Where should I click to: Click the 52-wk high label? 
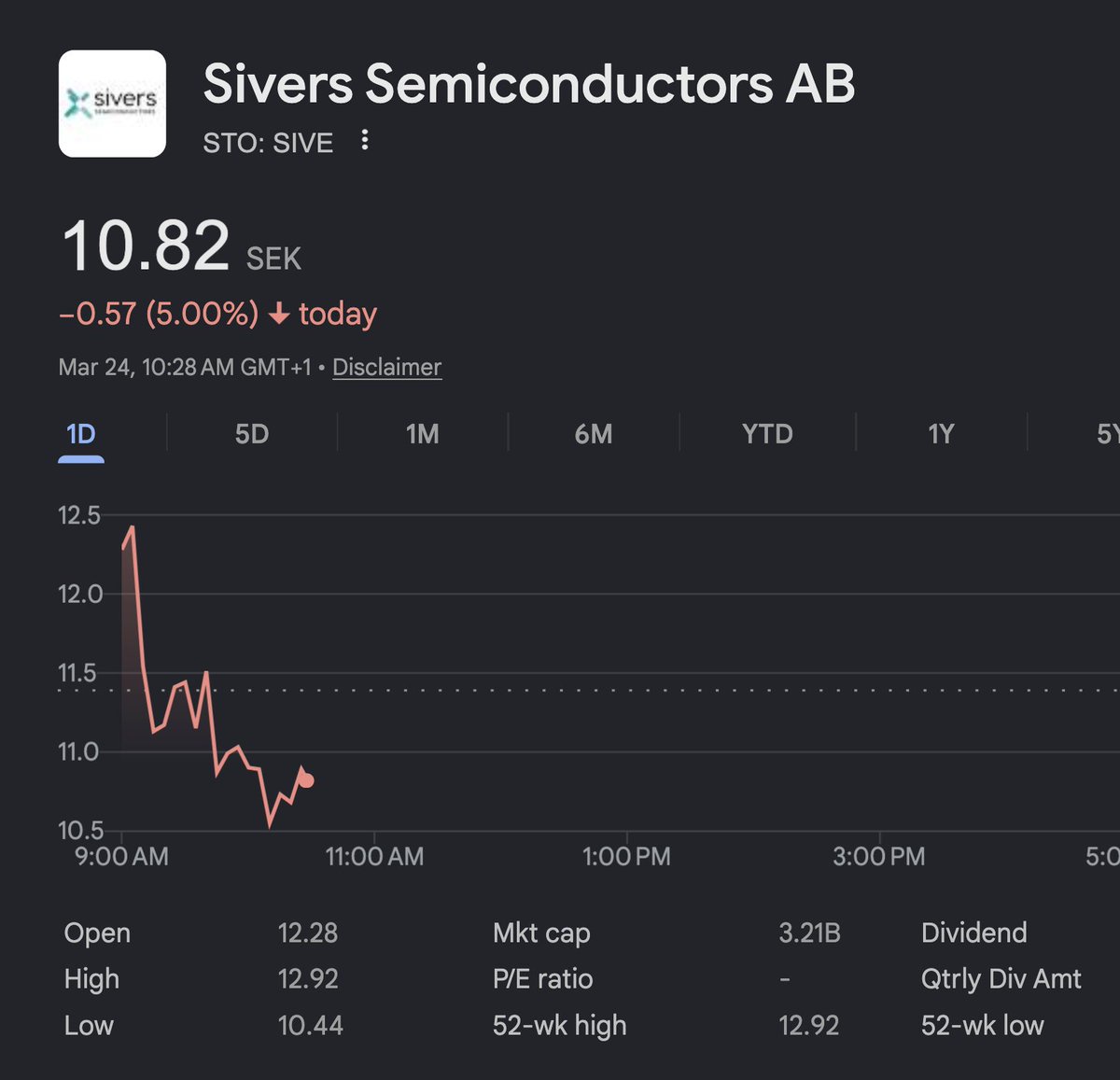[559, 1025]
